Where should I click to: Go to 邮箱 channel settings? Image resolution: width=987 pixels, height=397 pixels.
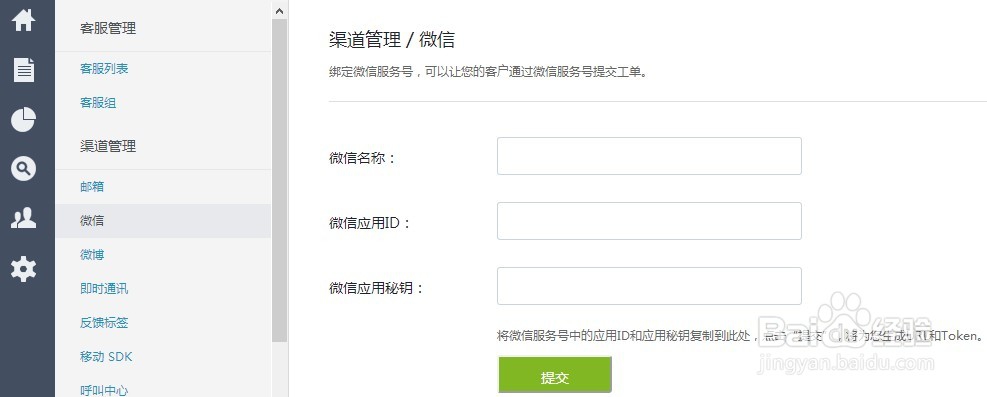[92, 187]
